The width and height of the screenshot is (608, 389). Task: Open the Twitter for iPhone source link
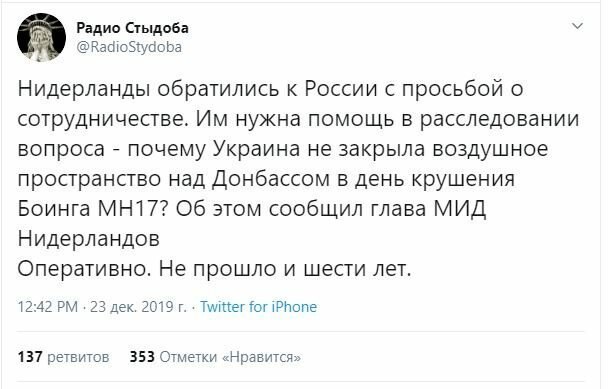(x=259, y=307)
